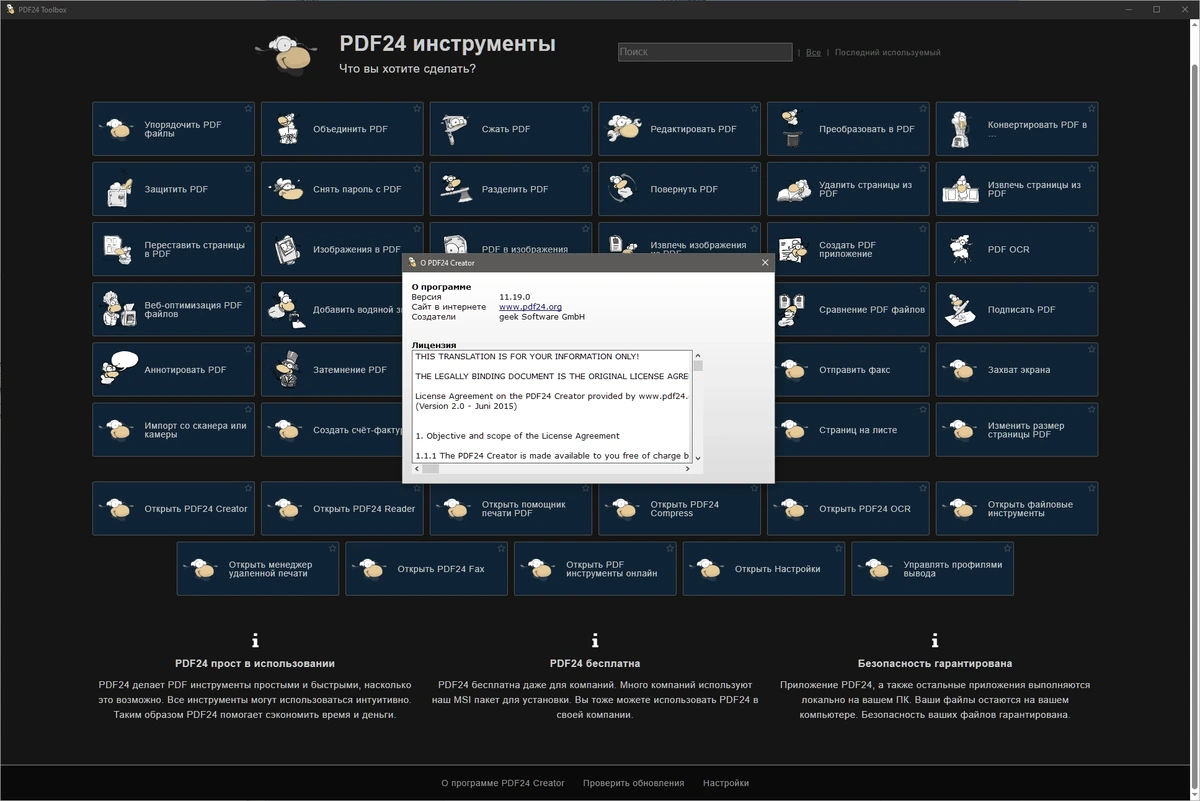Click the Импорт со сканера или камеры icon
1200x801 pixels.
(119, 429)
